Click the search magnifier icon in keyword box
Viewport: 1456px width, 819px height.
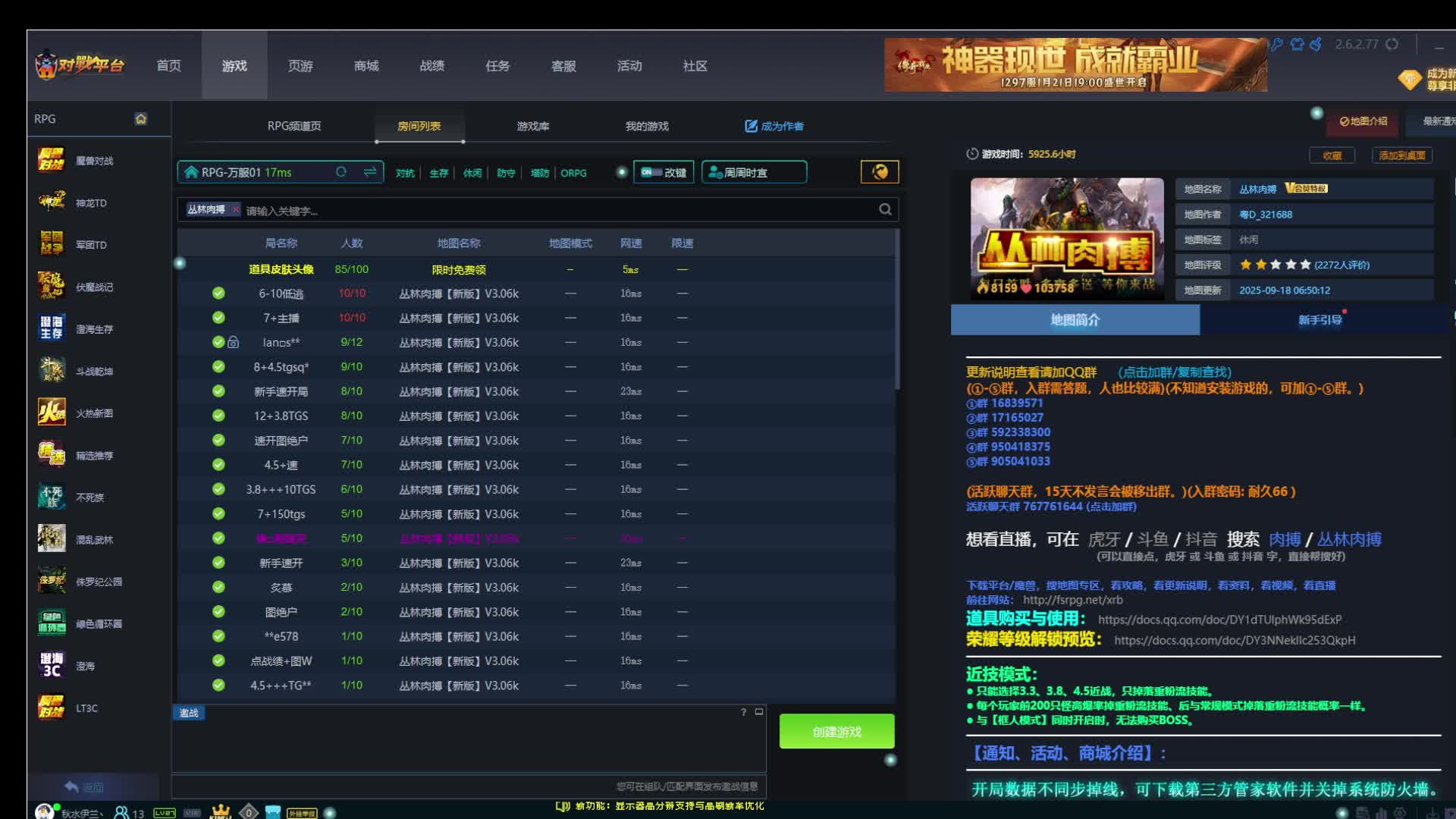(885, 209)
